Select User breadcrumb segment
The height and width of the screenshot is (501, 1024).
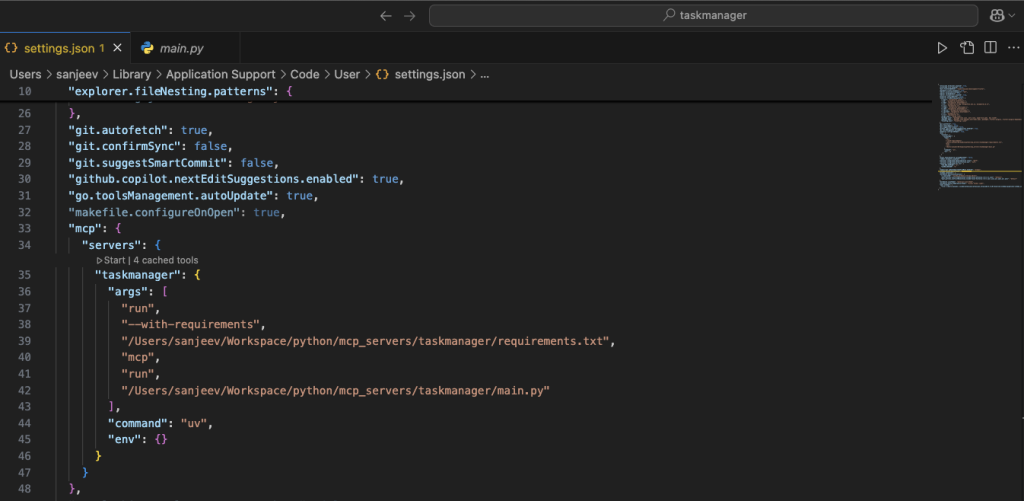(347, 74)
